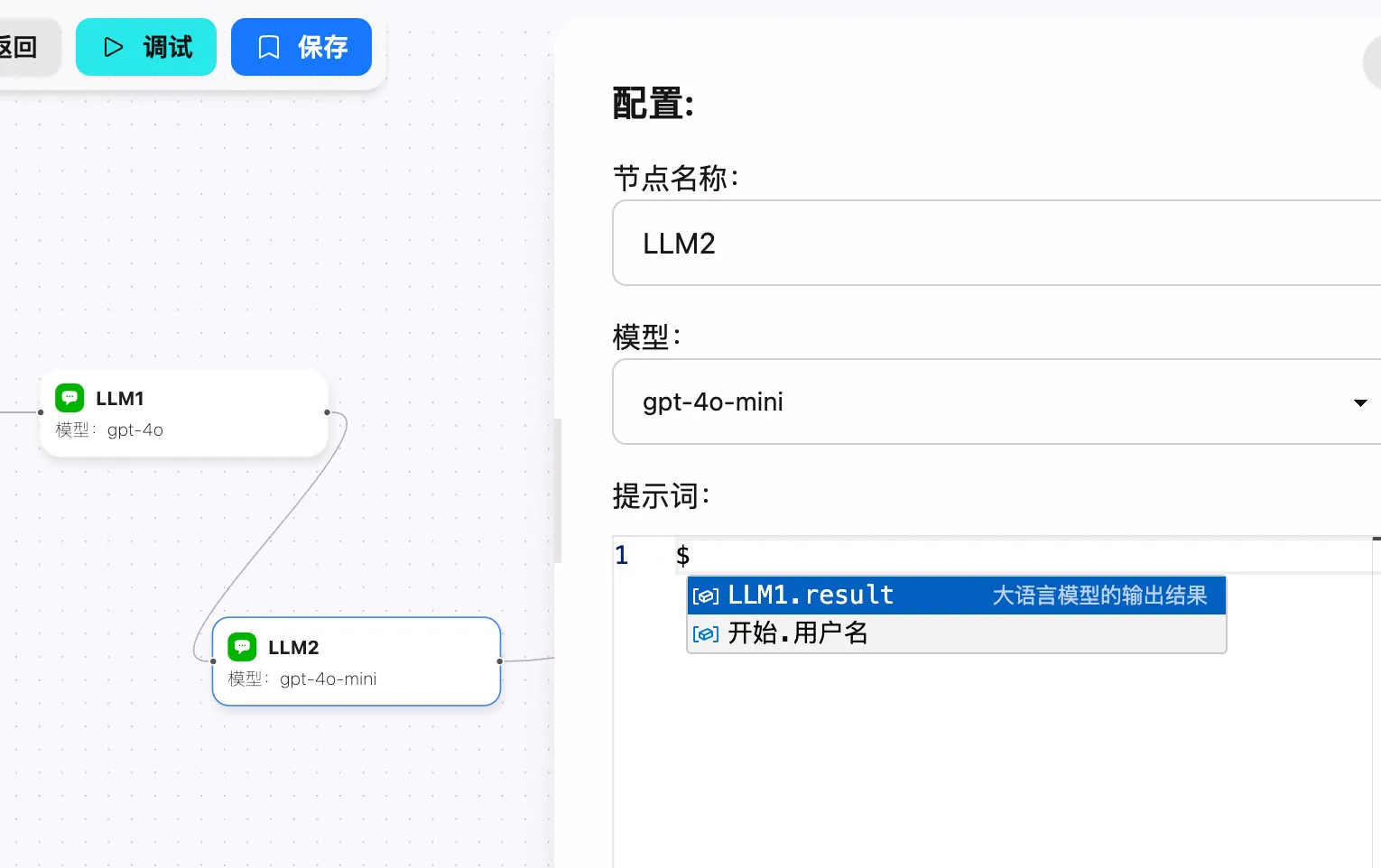The height and width of the screenshot is (868, 1381).
Task: Click the 调试 debug button
Action: pyautogui.click(x=146, y=47)
